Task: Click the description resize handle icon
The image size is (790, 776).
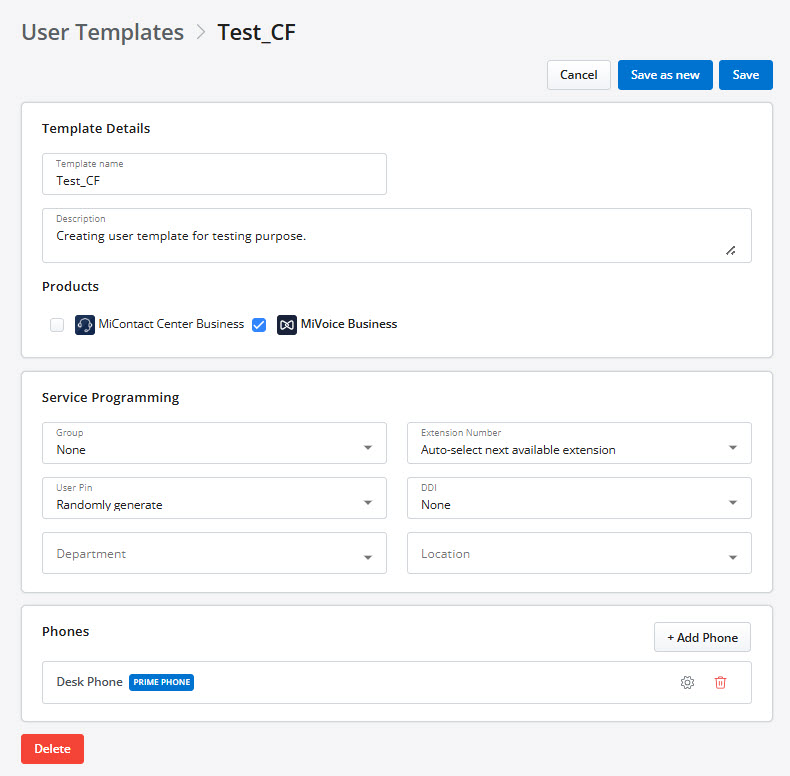Action: [731, 250]
